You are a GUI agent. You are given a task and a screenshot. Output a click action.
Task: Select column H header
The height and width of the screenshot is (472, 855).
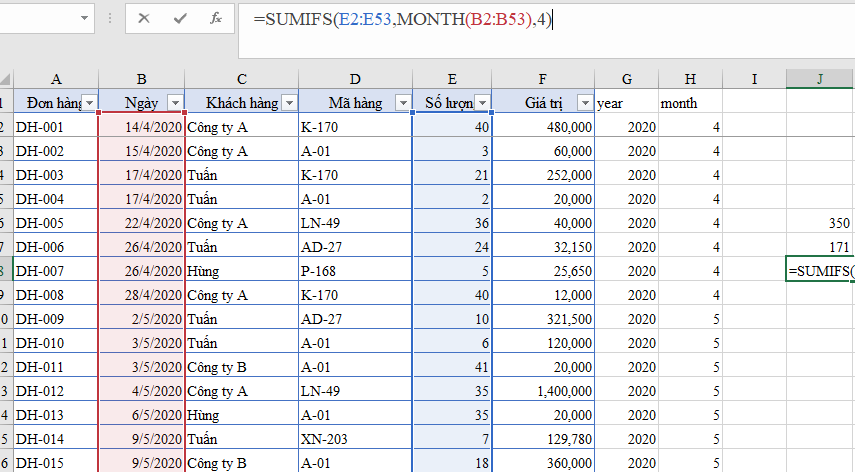[x=690, y=79]
